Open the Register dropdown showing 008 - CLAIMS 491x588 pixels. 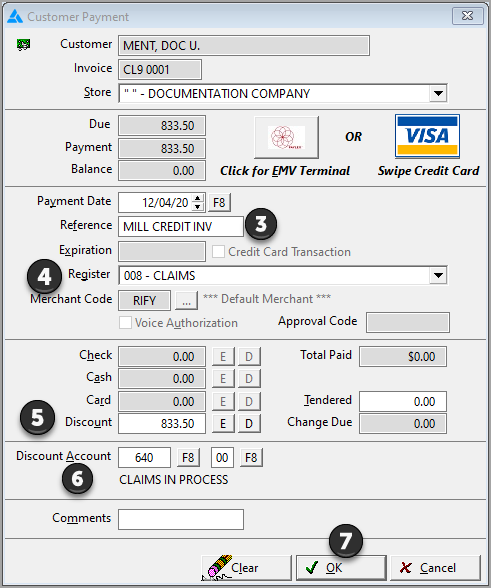(438, 276)
